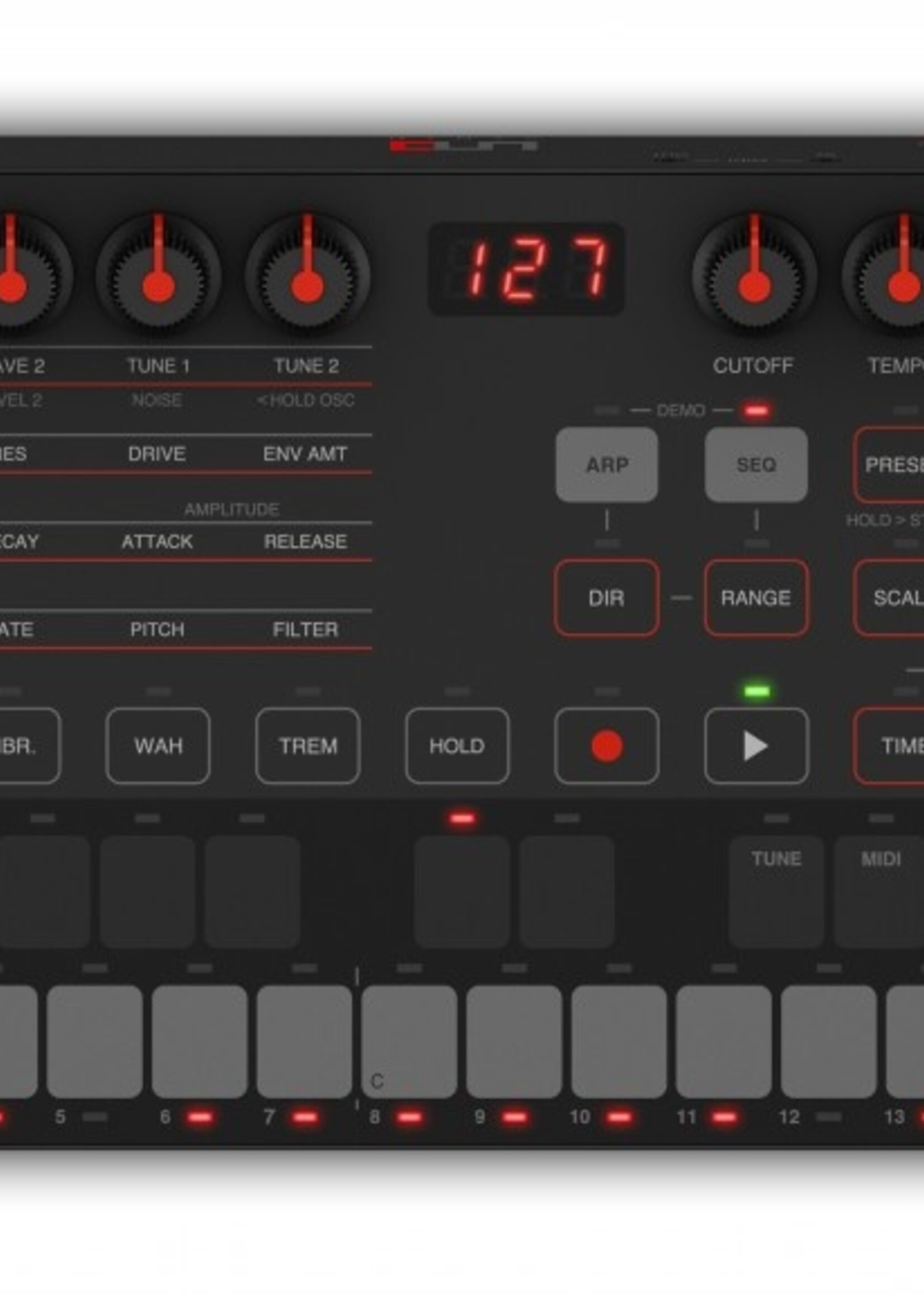The image size is (924, 1294).
Task: Click the AMPLITUDE heading
Action: pos(232,509)
